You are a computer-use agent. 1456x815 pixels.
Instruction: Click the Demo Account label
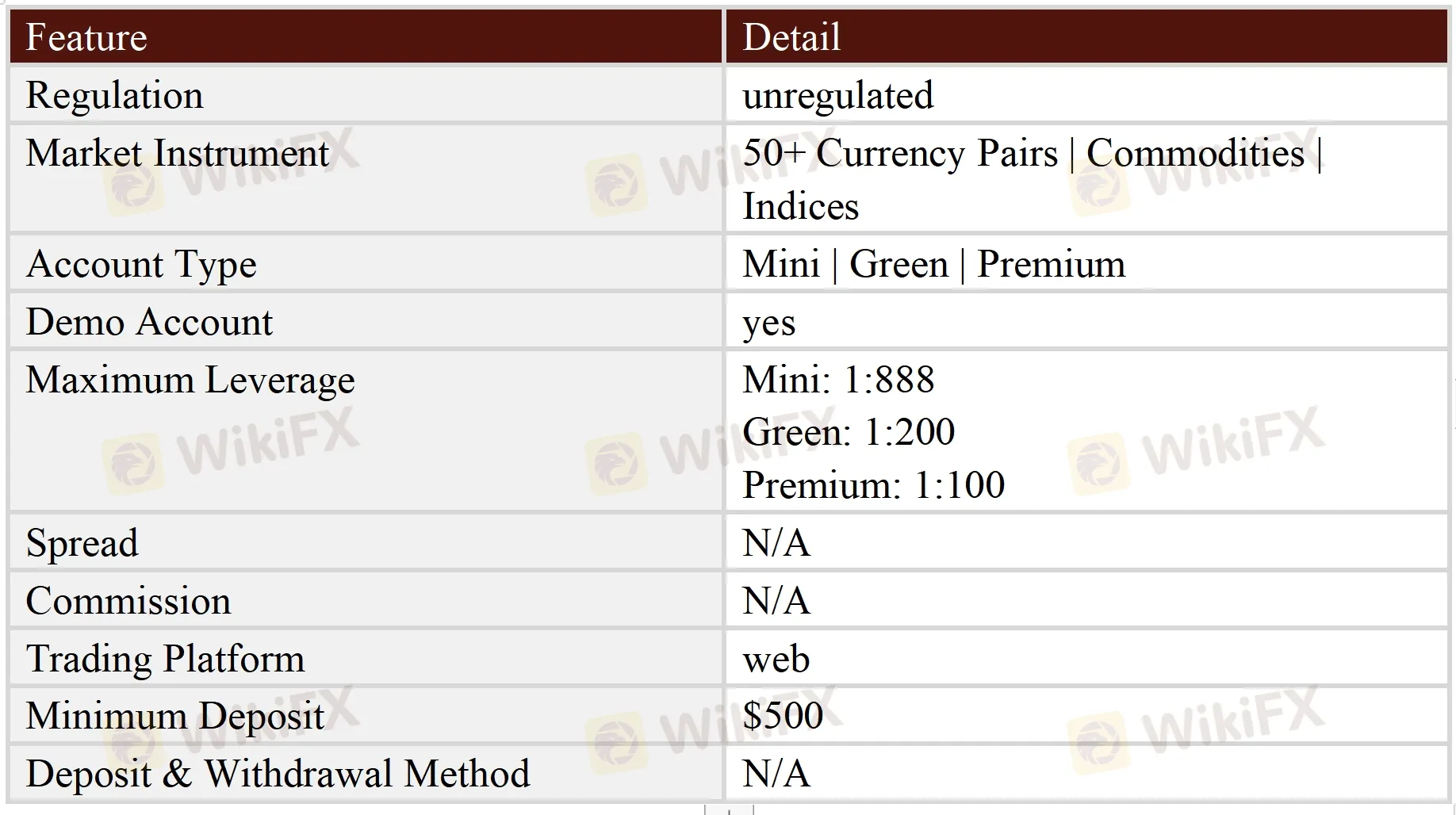tap(149, 322)
